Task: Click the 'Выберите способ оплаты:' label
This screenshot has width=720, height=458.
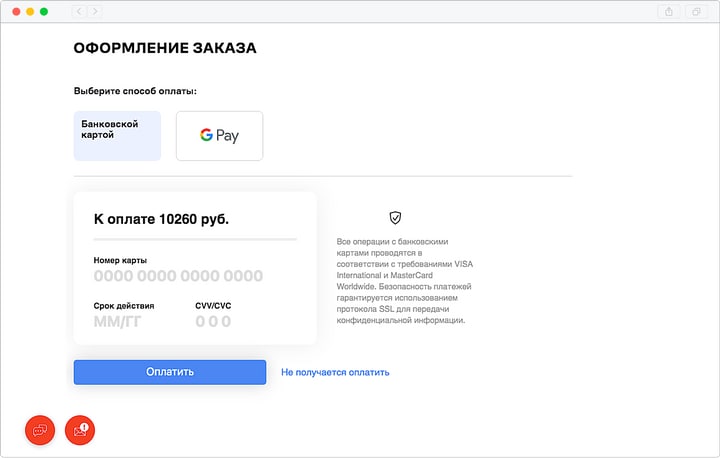Action: click(135, 91)
